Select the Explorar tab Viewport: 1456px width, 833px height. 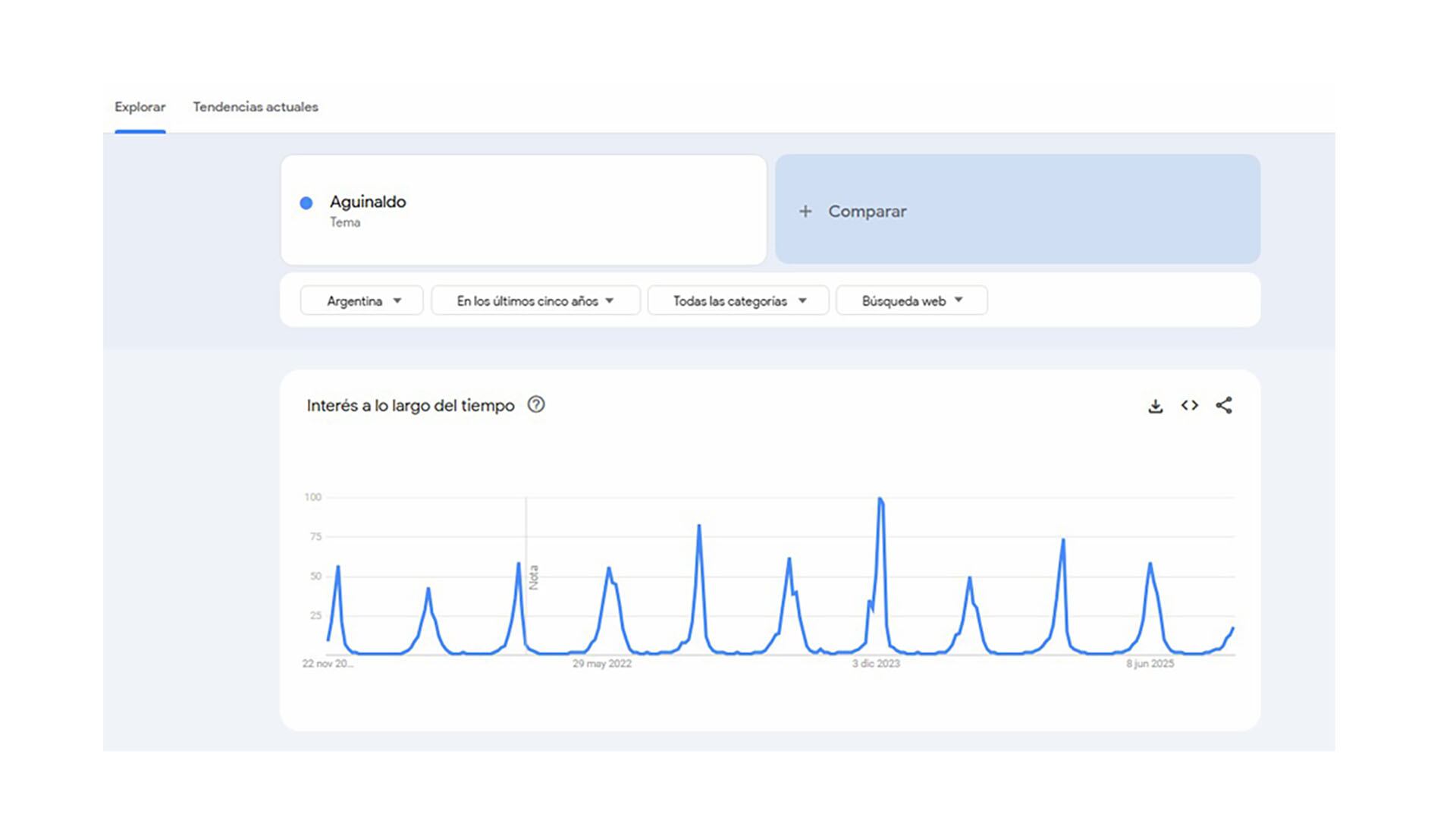pyautogui.click(x=140, y=107)
